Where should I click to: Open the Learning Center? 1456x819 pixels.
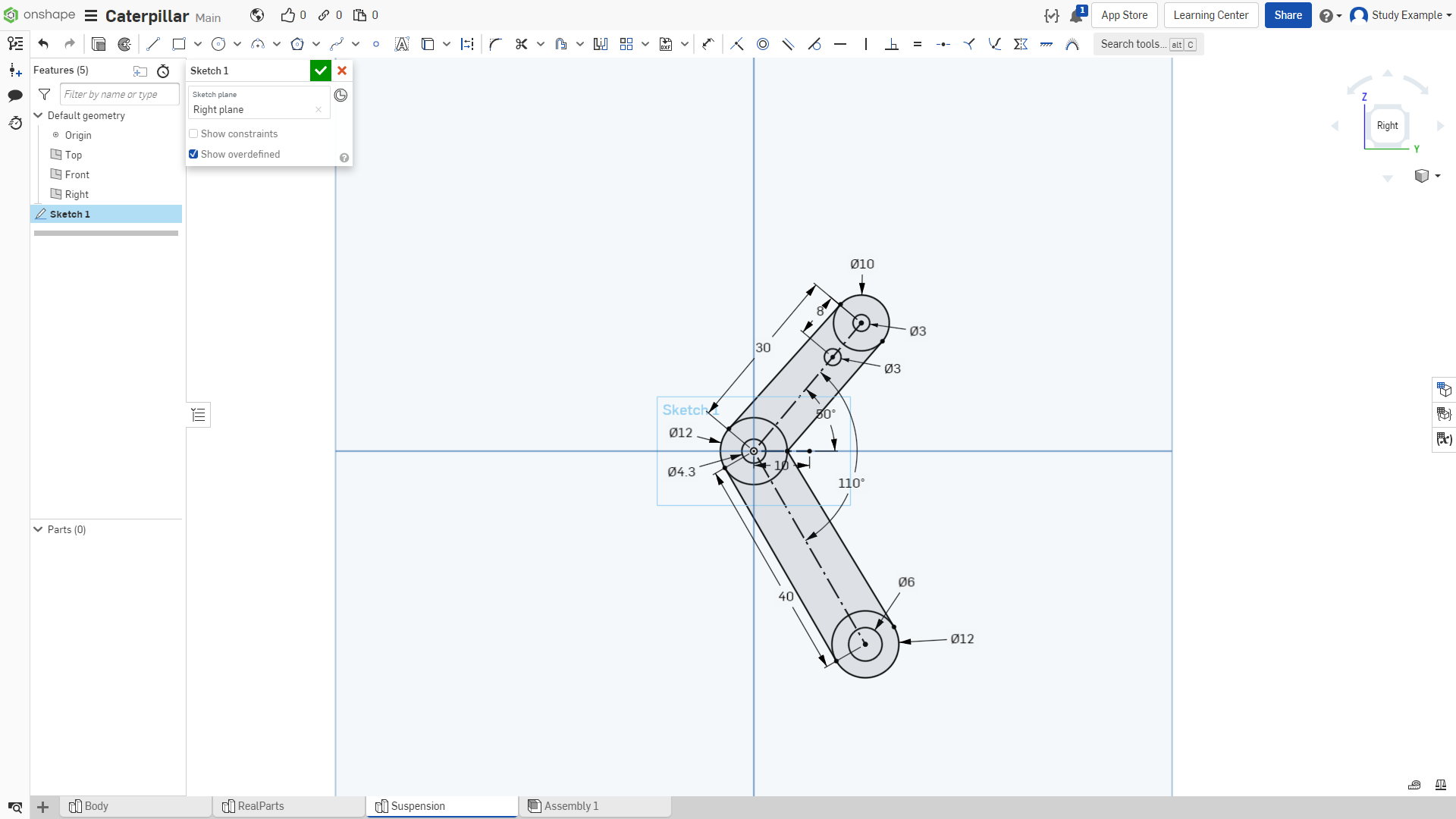(x=1210, y=15)
